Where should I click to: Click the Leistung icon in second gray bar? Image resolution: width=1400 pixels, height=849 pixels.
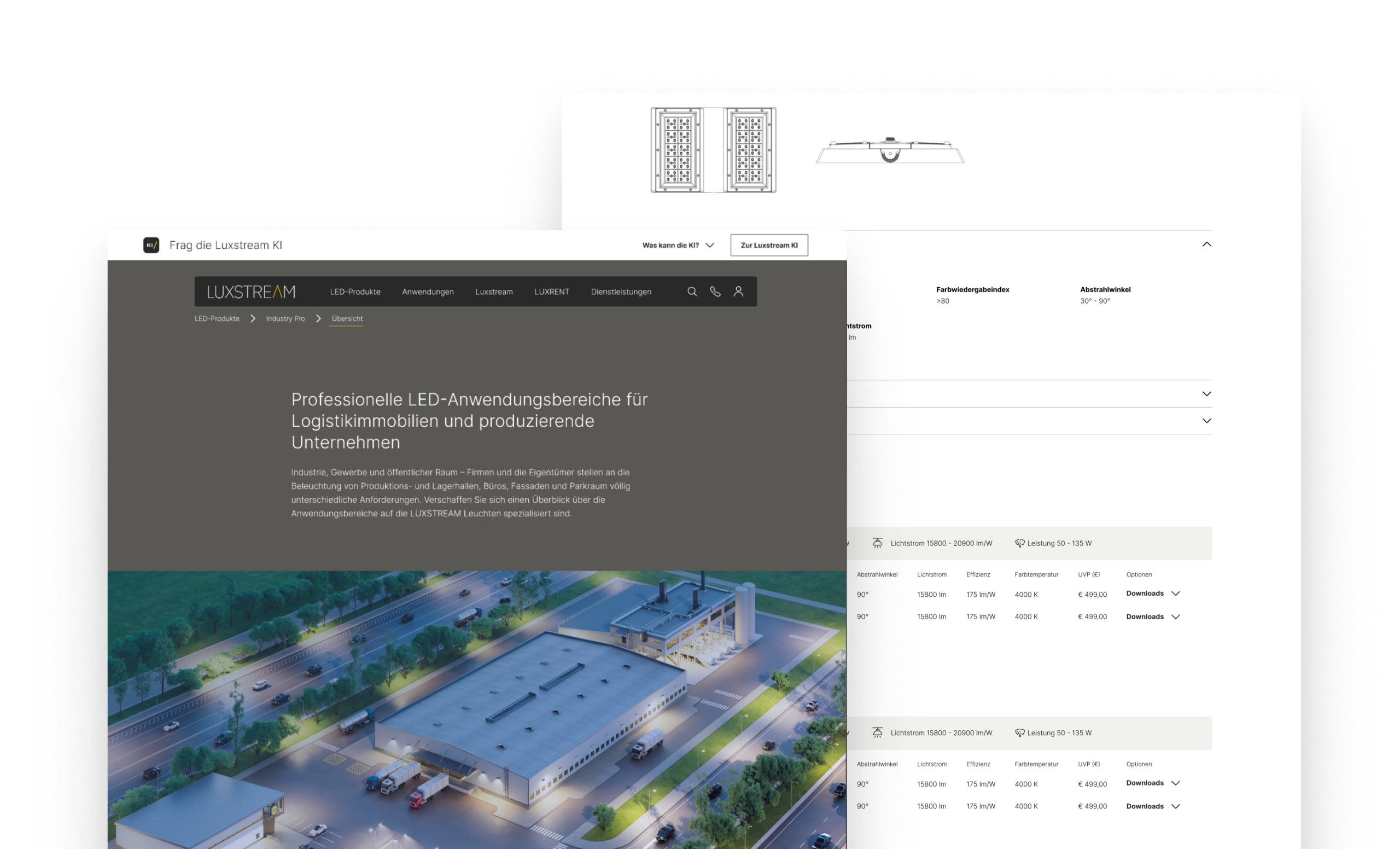point(1019,732)
